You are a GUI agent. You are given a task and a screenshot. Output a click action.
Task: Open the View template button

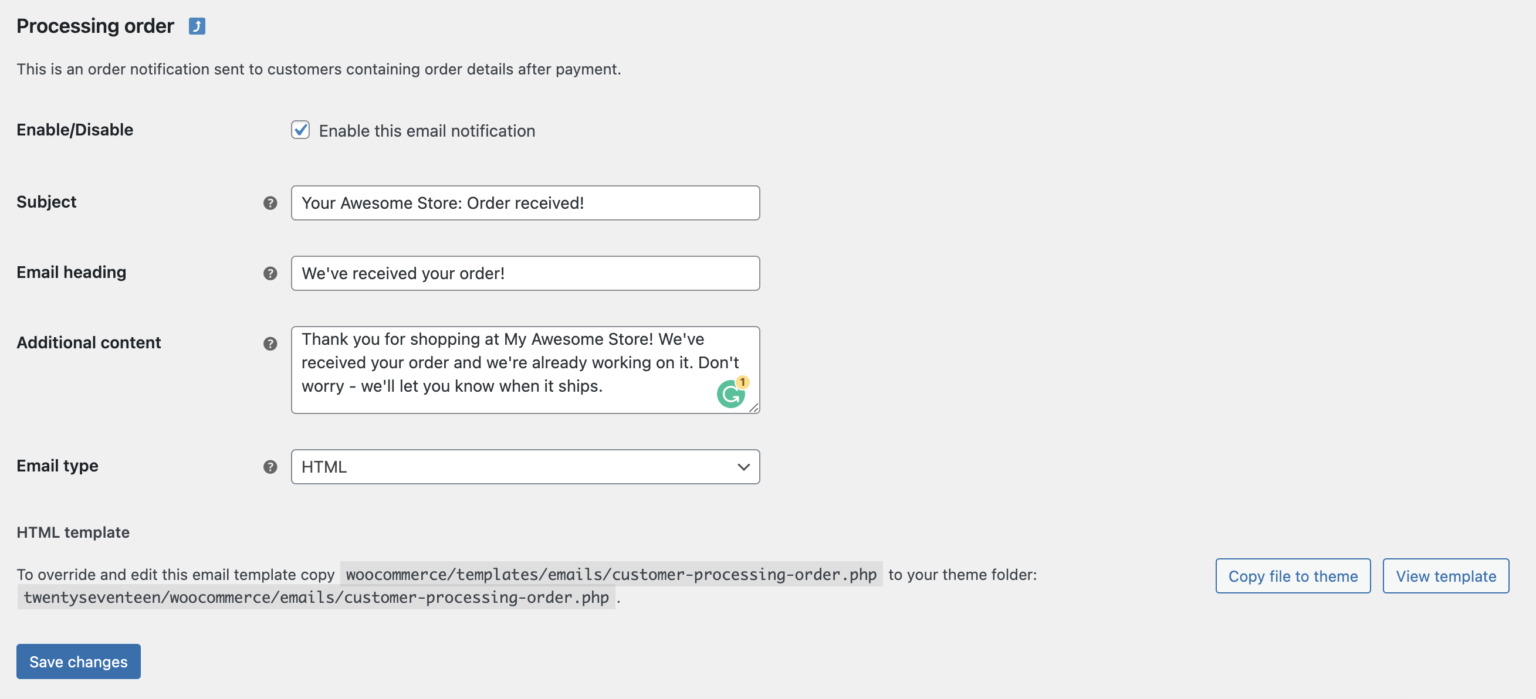tap(1446, 576)
